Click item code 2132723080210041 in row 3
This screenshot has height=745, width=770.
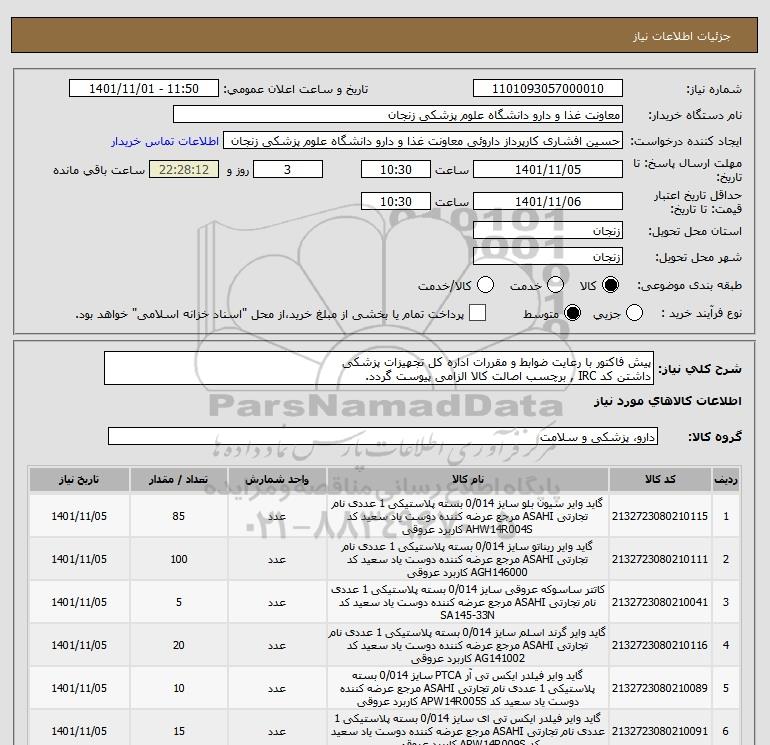(x=660, y=602)
